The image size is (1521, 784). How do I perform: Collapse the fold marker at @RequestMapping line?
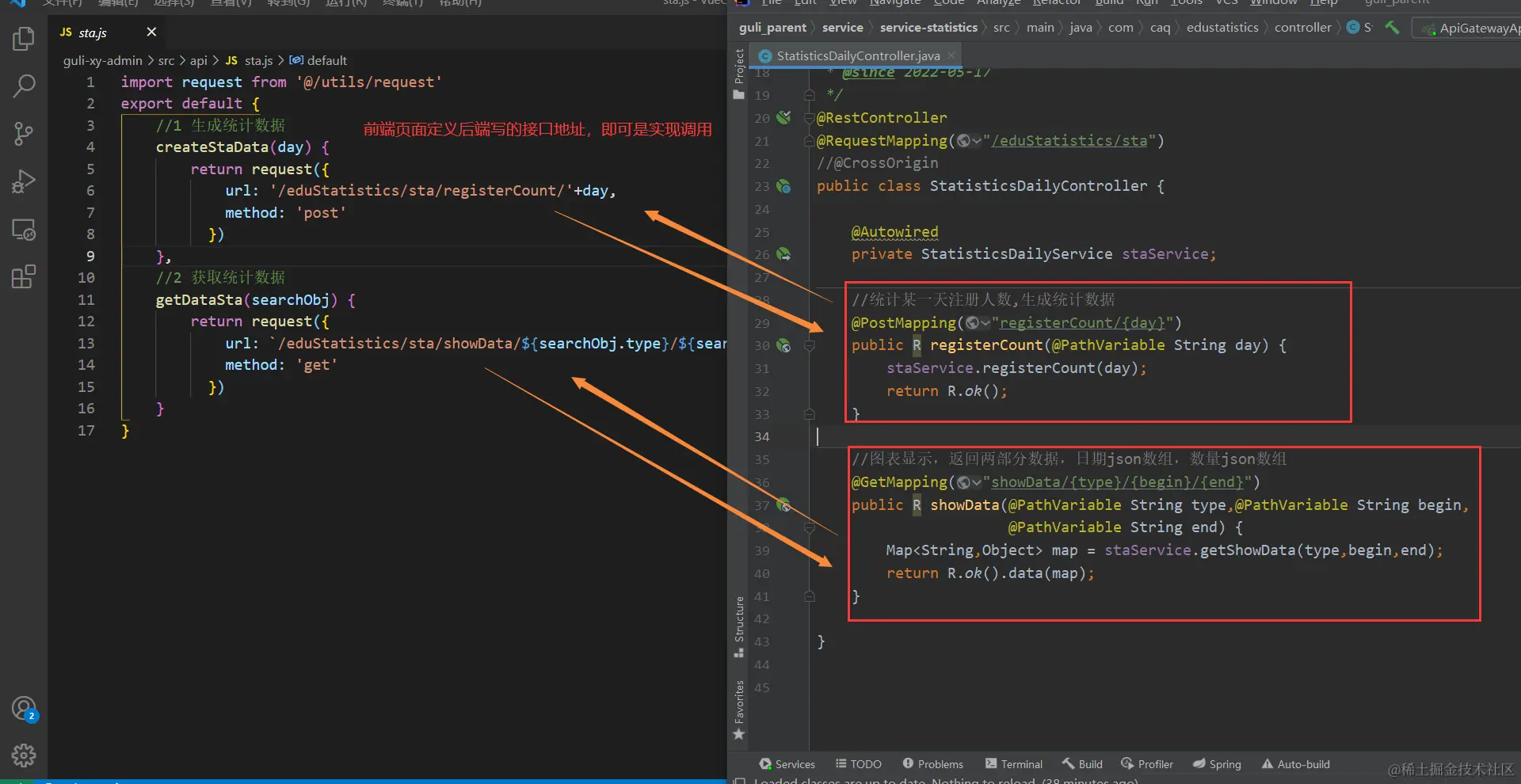point(810,141)
